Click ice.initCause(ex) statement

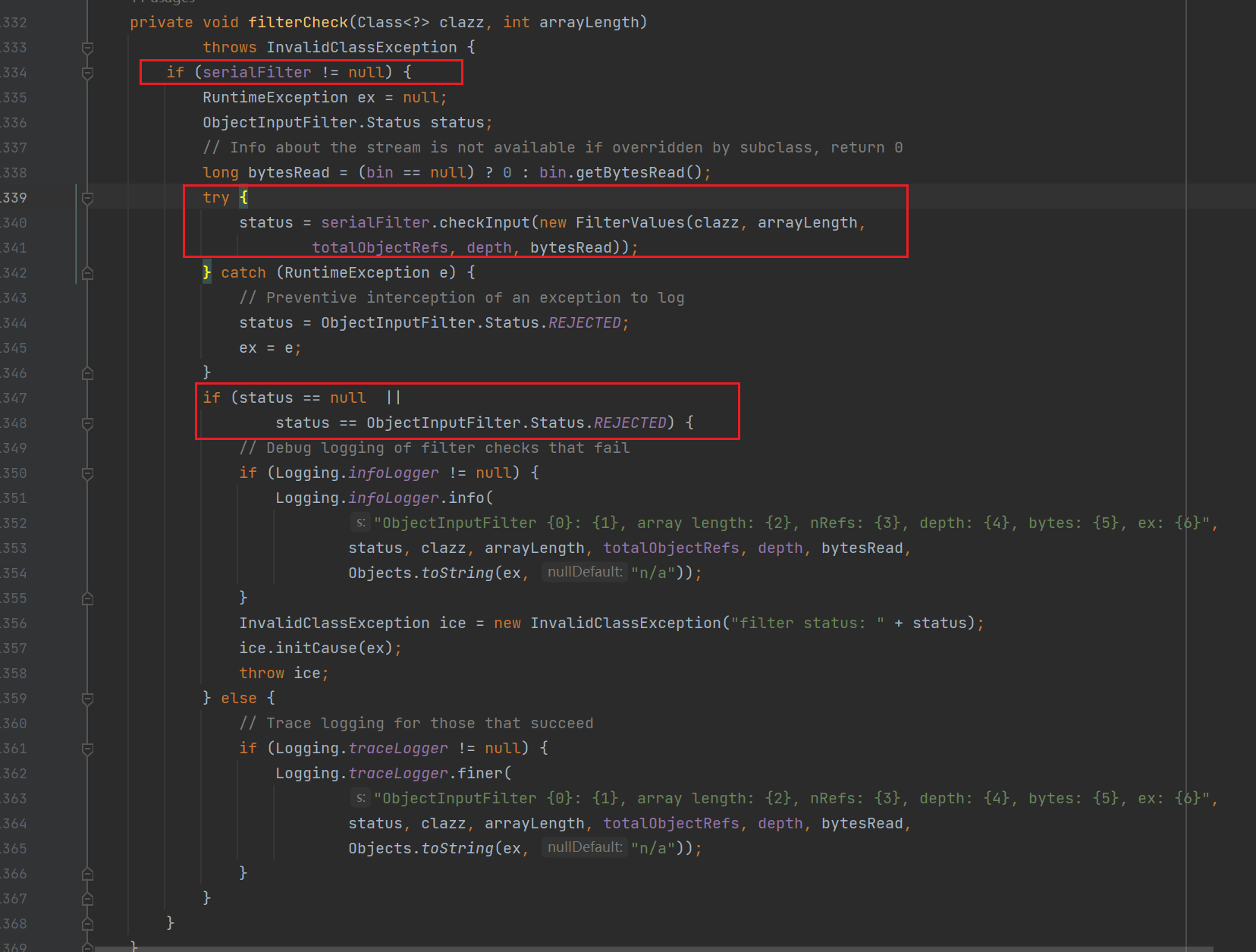click(x=320, y=649)
